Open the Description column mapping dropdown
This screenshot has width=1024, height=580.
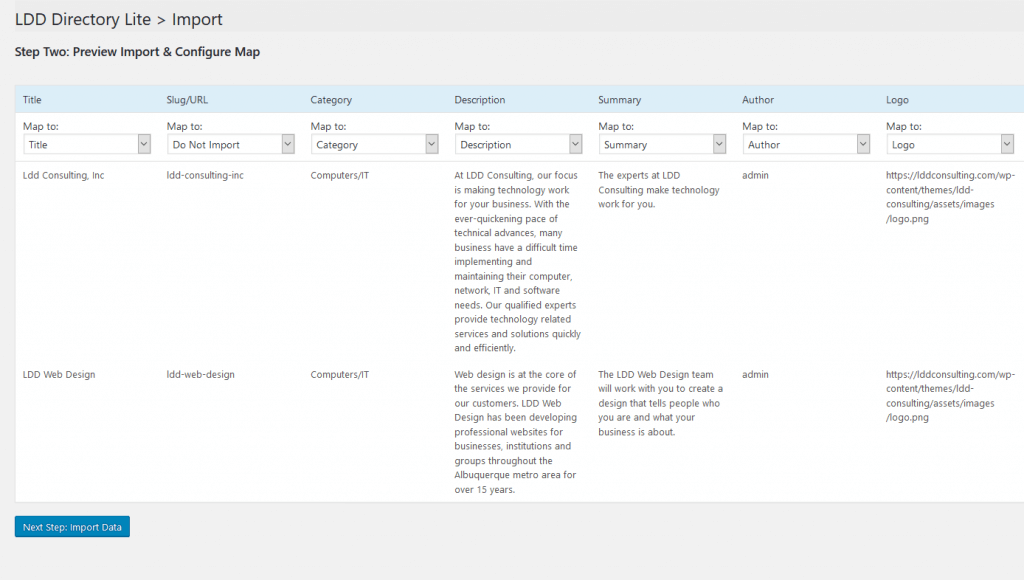pyautogui.click(x=519, y=144)
